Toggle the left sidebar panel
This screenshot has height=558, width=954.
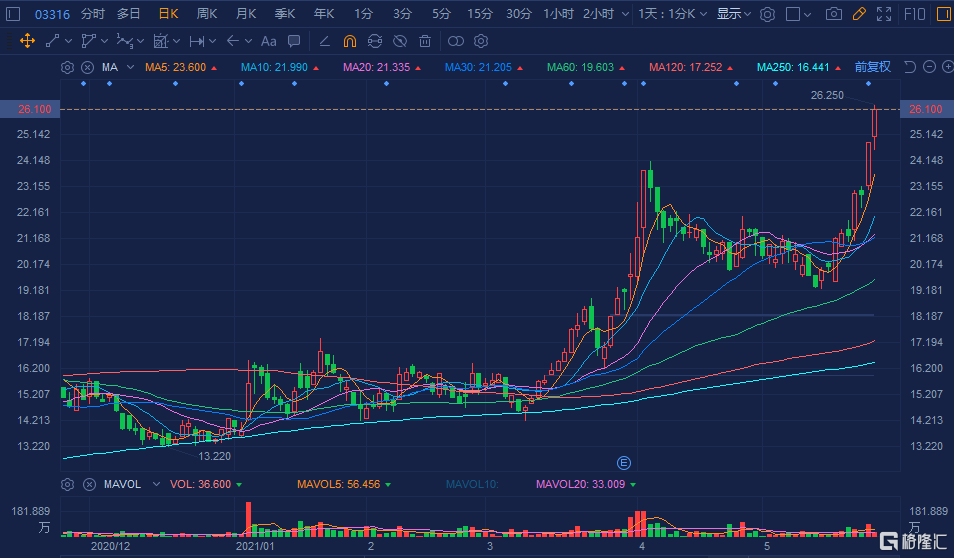13,14
